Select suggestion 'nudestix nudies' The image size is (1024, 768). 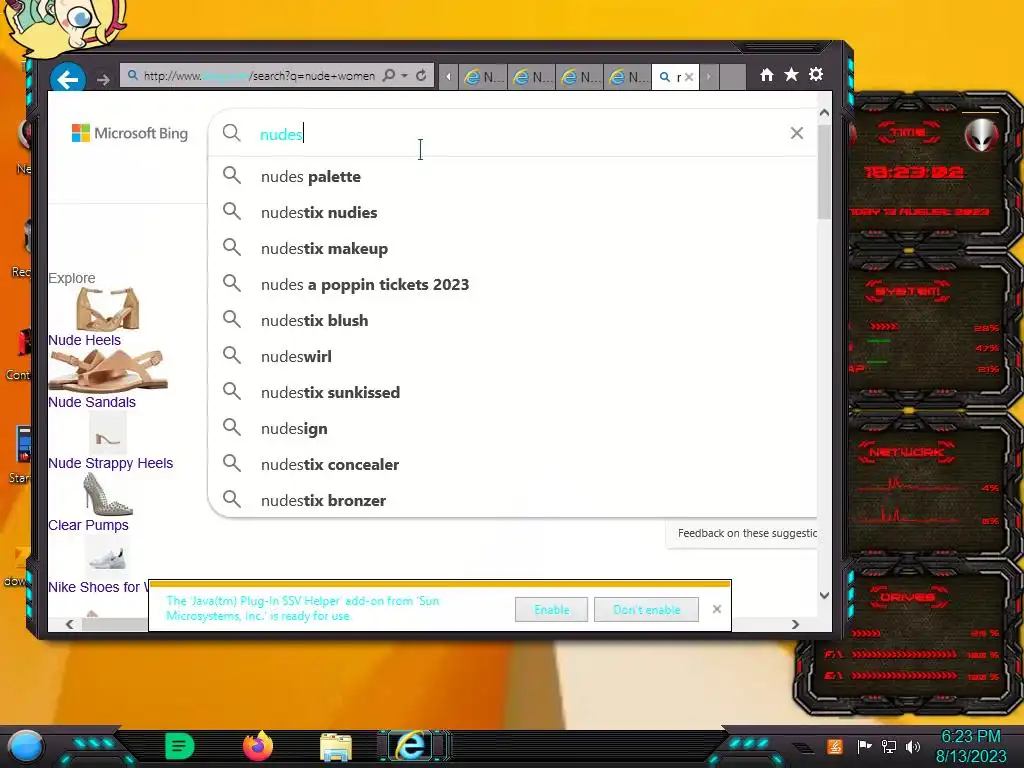[512, 212]
